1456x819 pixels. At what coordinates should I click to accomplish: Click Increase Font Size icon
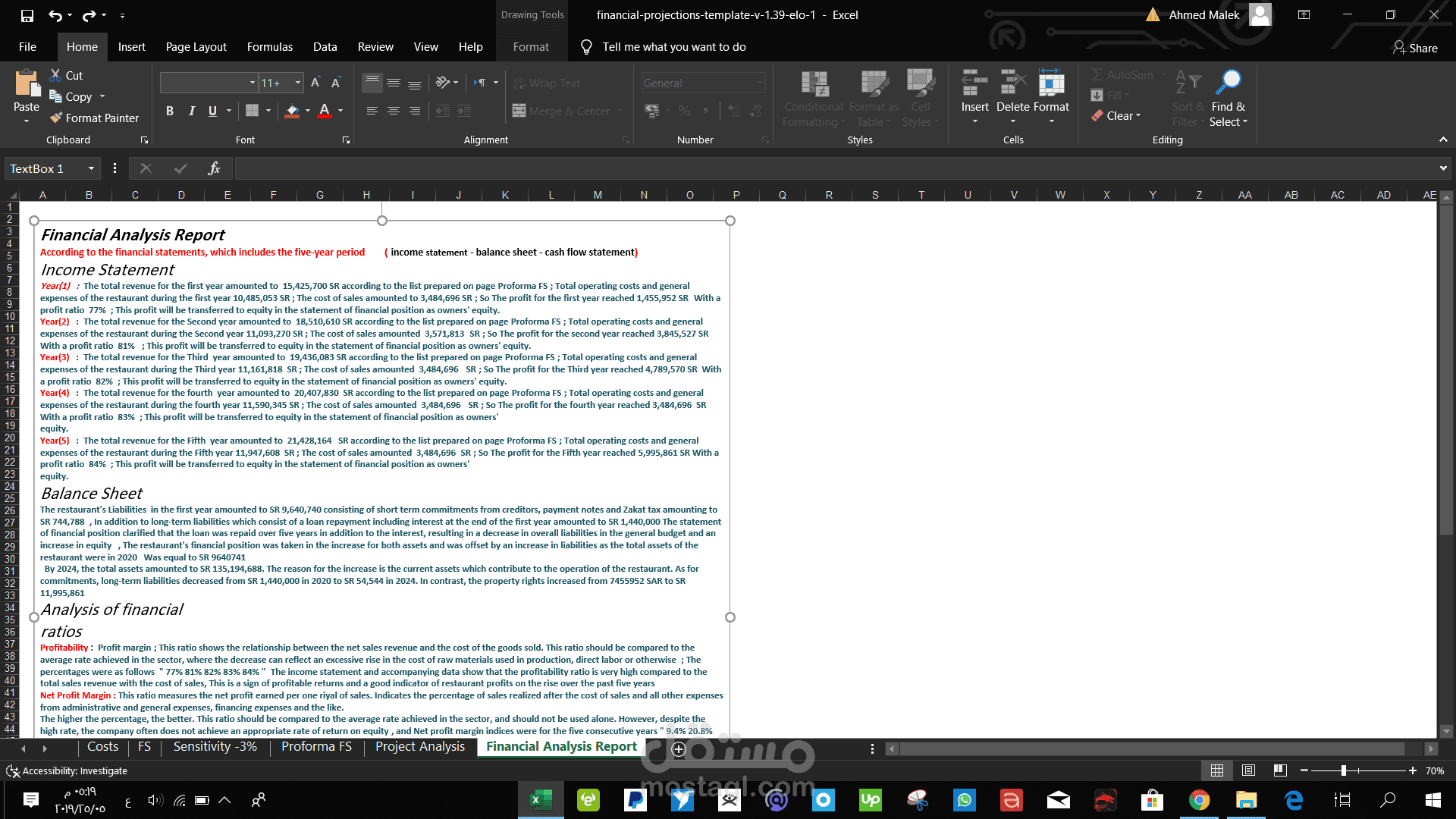coord(315,83)
